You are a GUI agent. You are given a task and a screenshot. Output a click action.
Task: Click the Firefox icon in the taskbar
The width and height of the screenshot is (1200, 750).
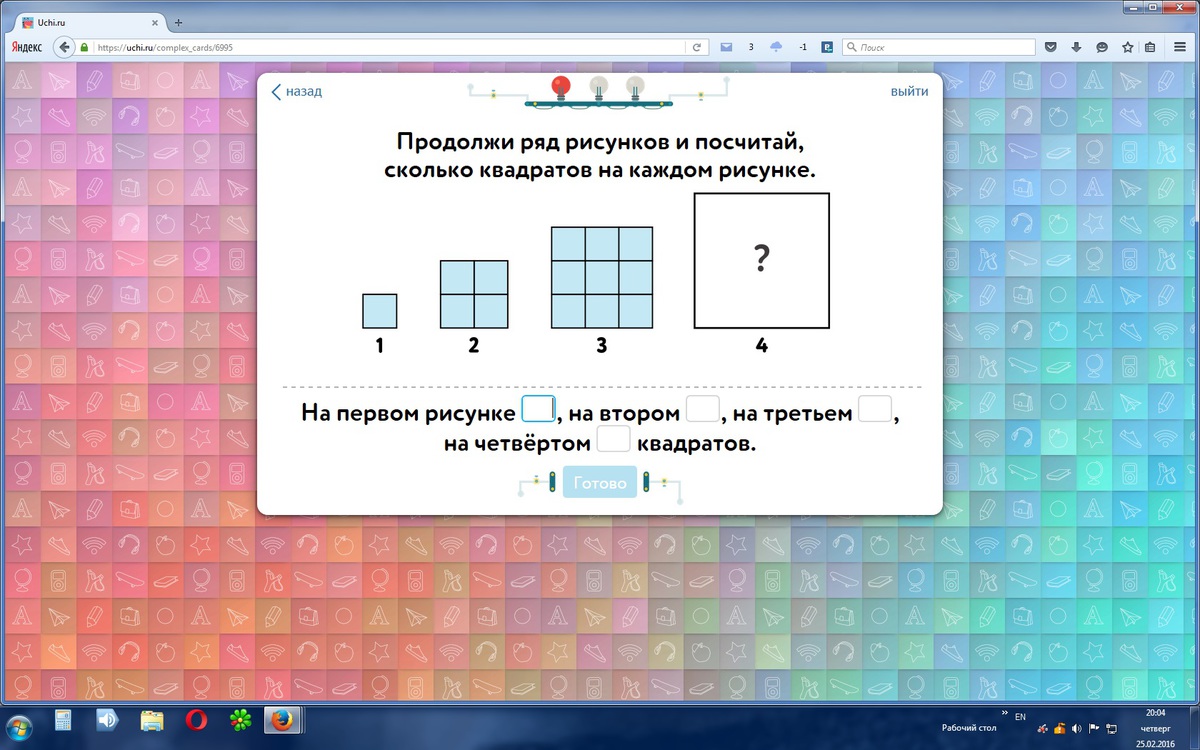[282, 722]
